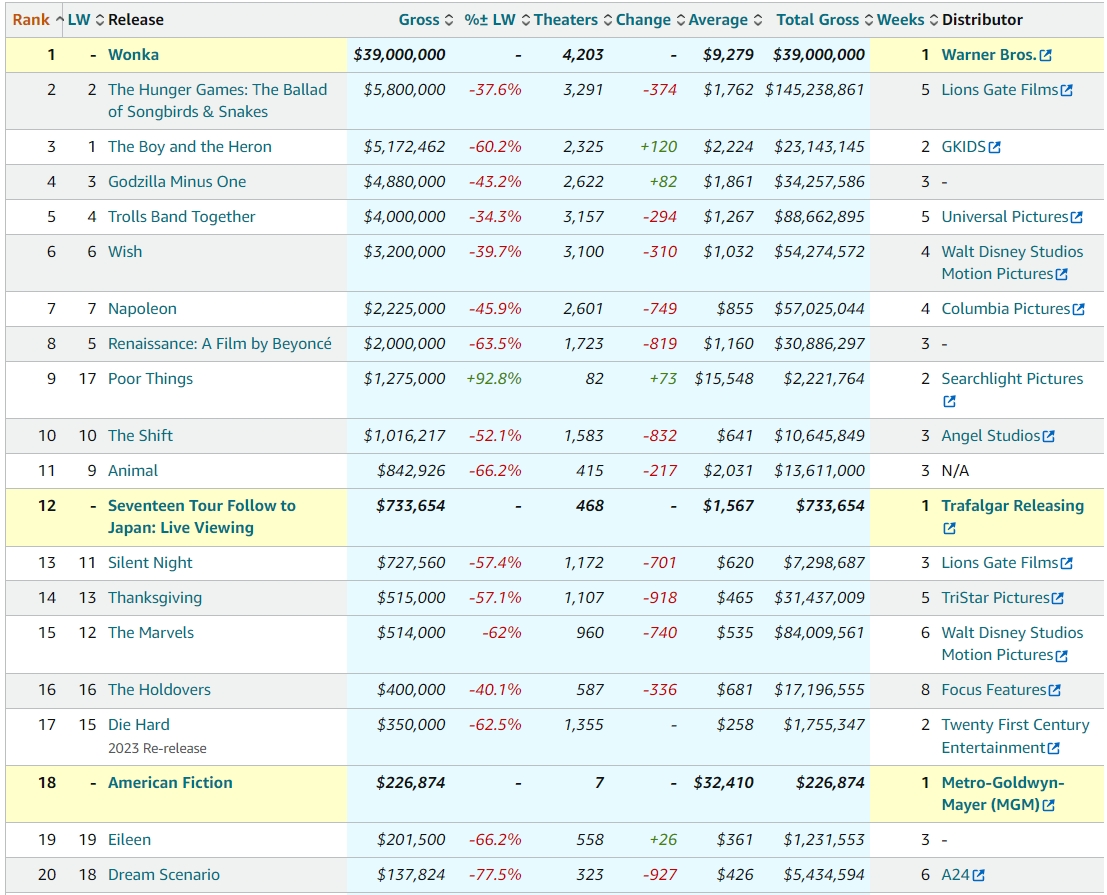
Task: Sort by %± LW column header
Action: [x=497, y=20]
